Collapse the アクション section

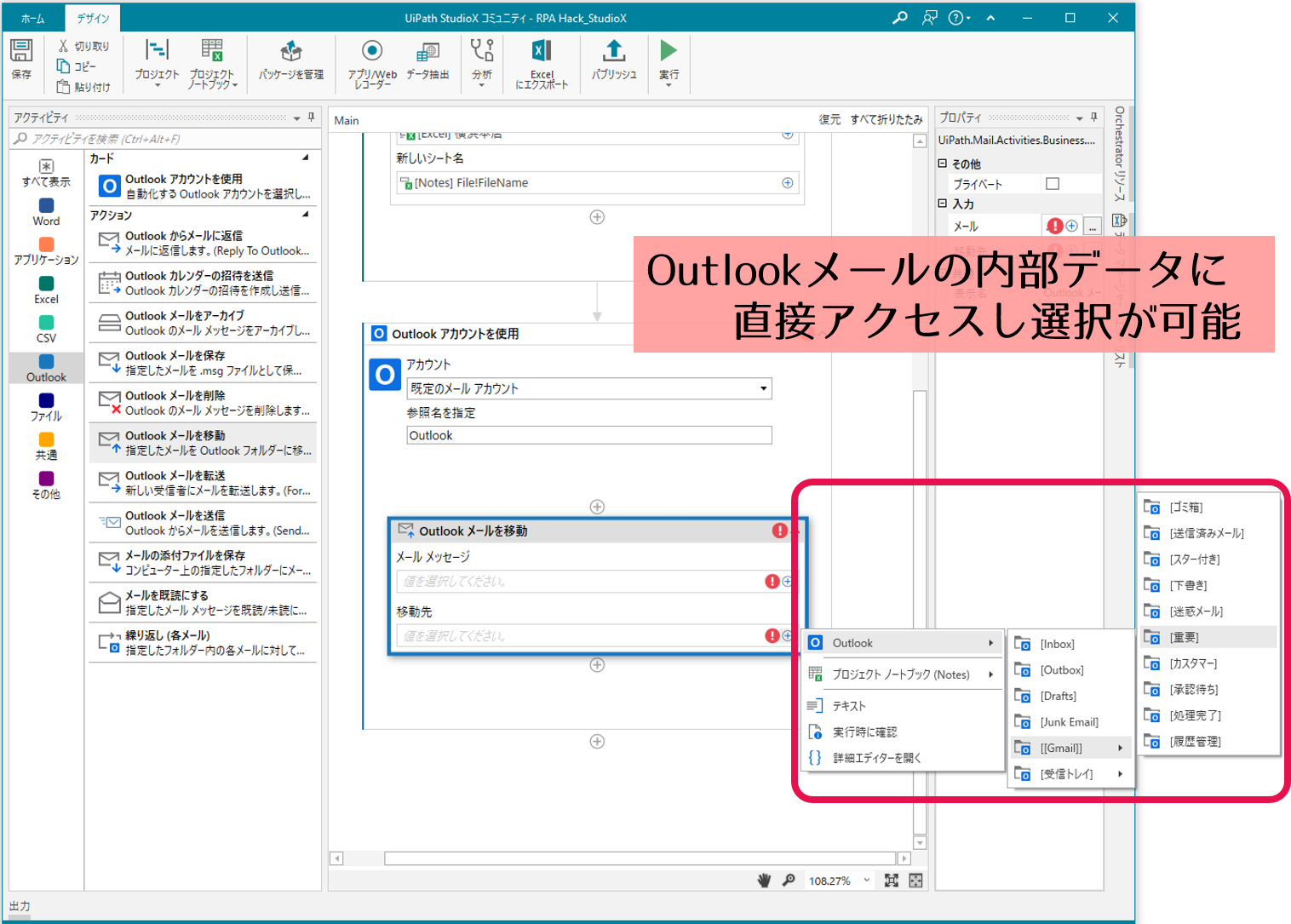305,215
